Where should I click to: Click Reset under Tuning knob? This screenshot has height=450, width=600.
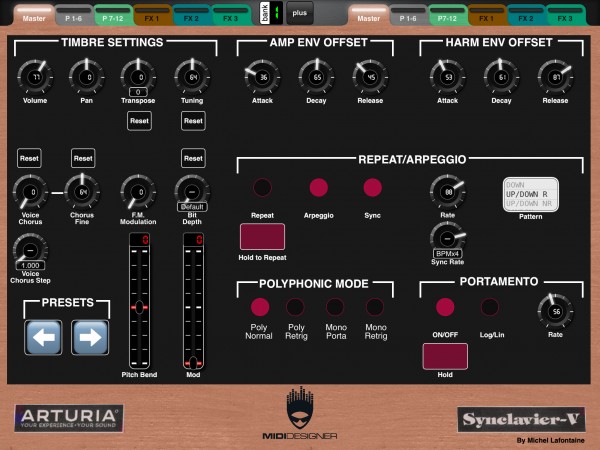point(193,121)
